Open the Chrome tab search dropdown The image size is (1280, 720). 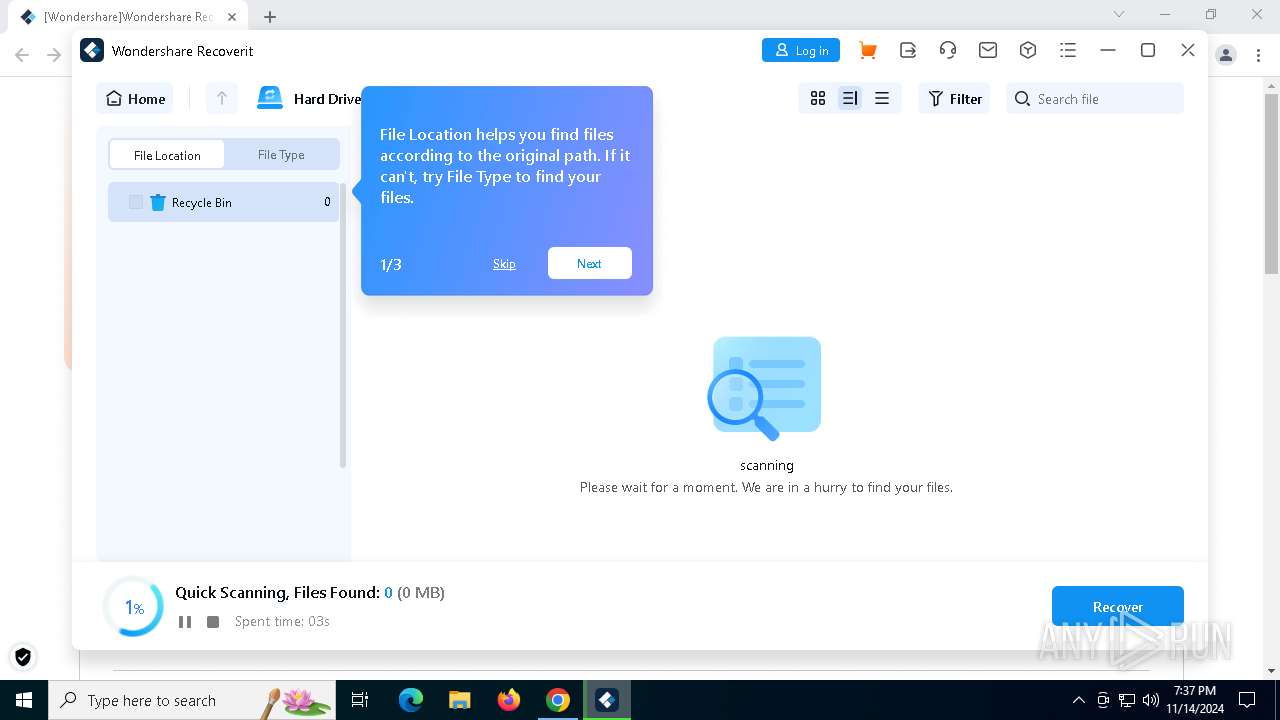tap(1119, 14)
